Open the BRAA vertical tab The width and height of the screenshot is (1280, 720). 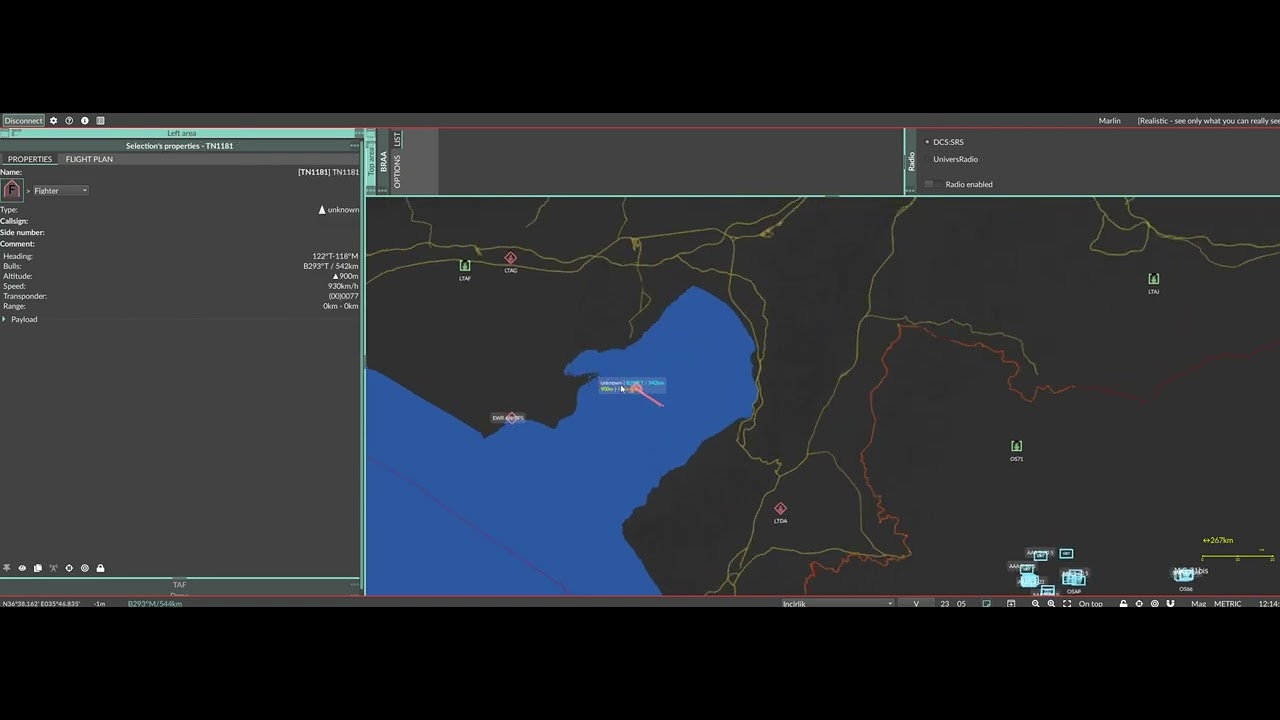click(384, 162)
